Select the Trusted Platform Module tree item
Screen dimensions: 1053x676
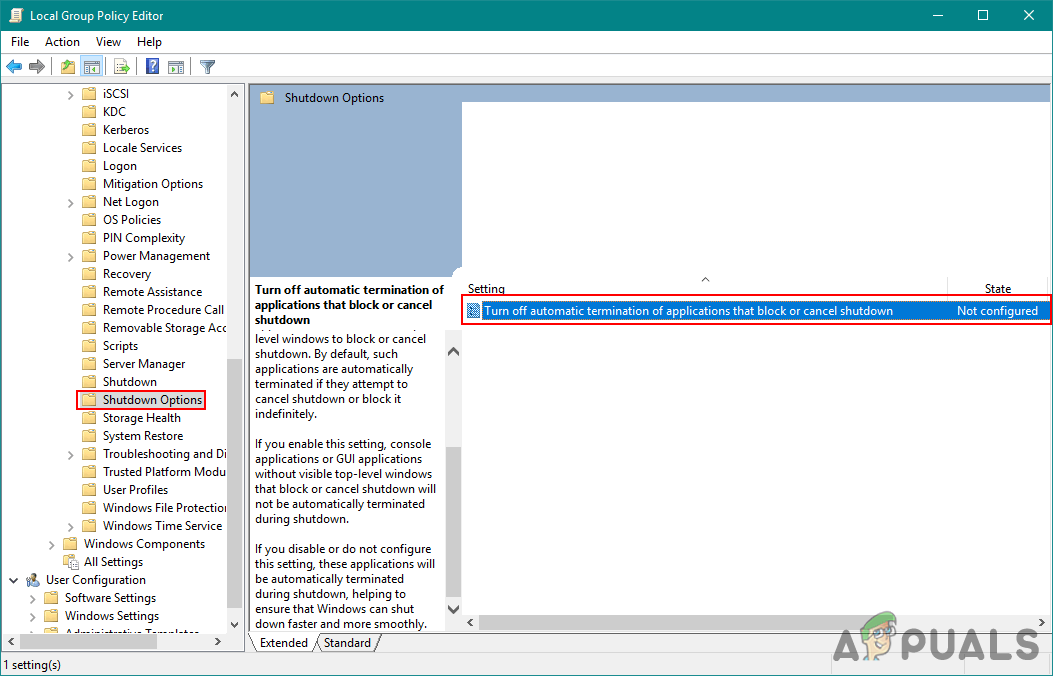tap(163, 472)
